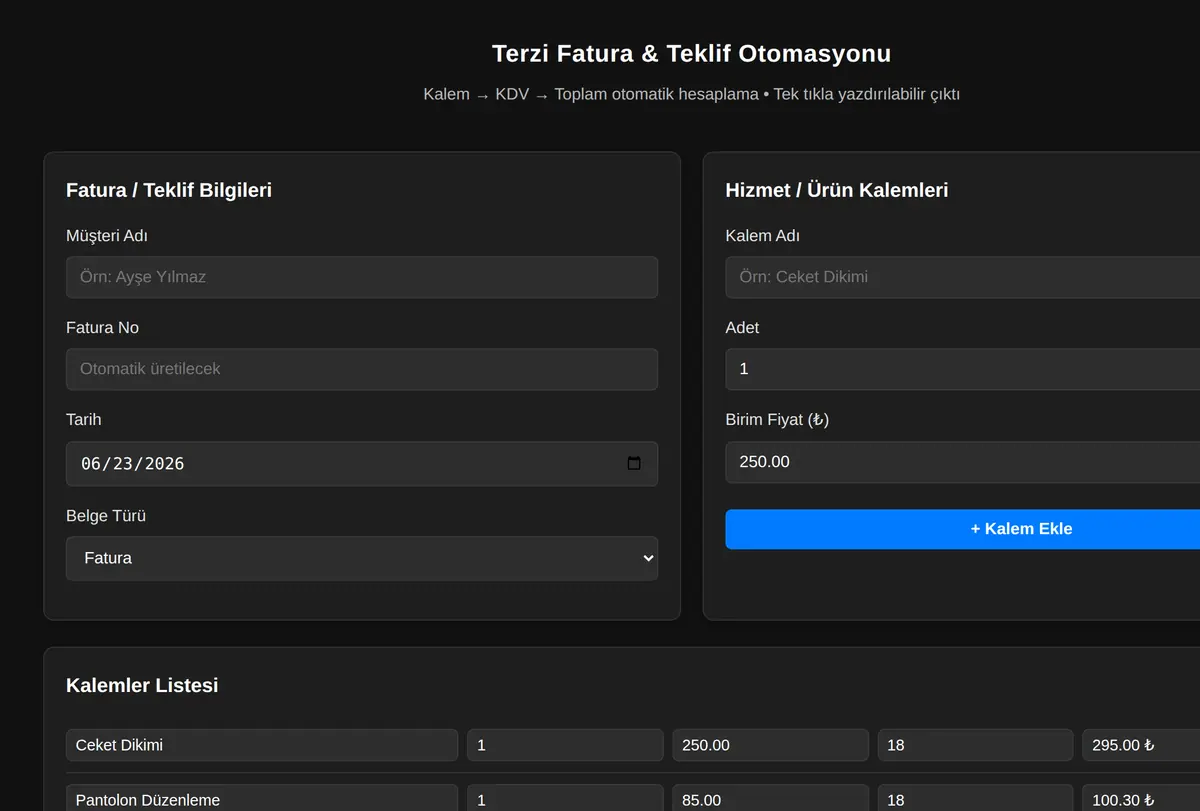Viewport: 1200px width, 811px height.
Task: Click the 295.00 ₺ total cell
Action: (x=1141, y=745)
